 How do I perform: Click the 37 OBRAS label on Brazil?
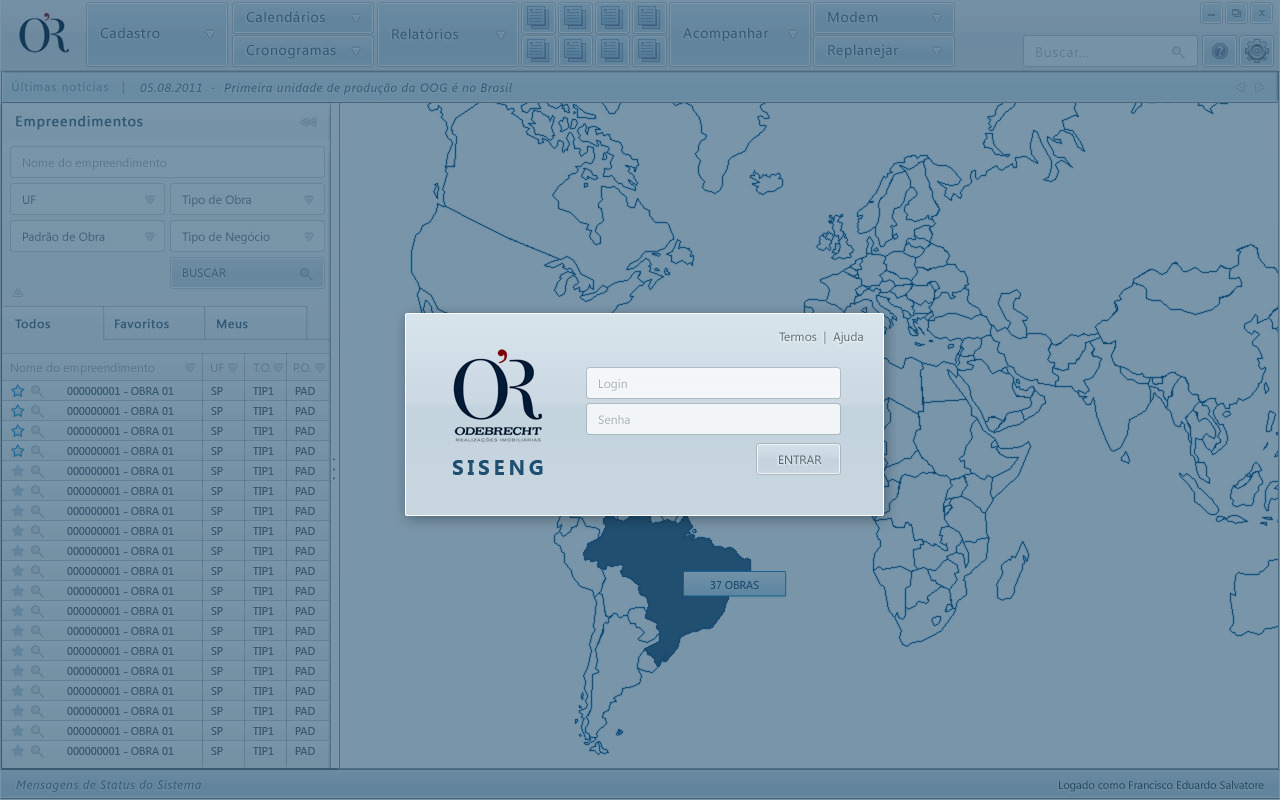point(734,584)
